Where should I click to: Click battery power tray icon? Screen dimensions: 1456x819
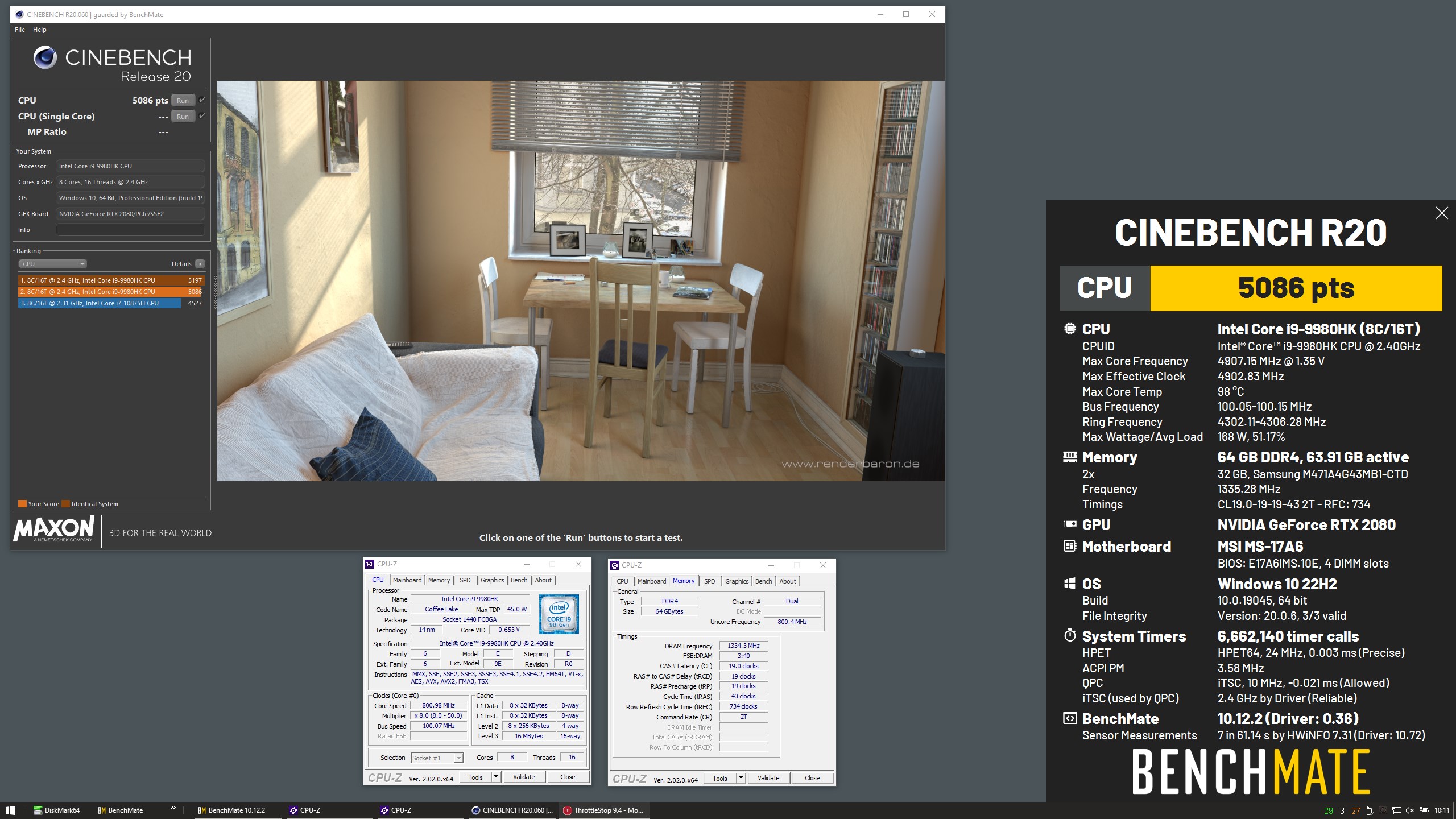[1424, 810]
